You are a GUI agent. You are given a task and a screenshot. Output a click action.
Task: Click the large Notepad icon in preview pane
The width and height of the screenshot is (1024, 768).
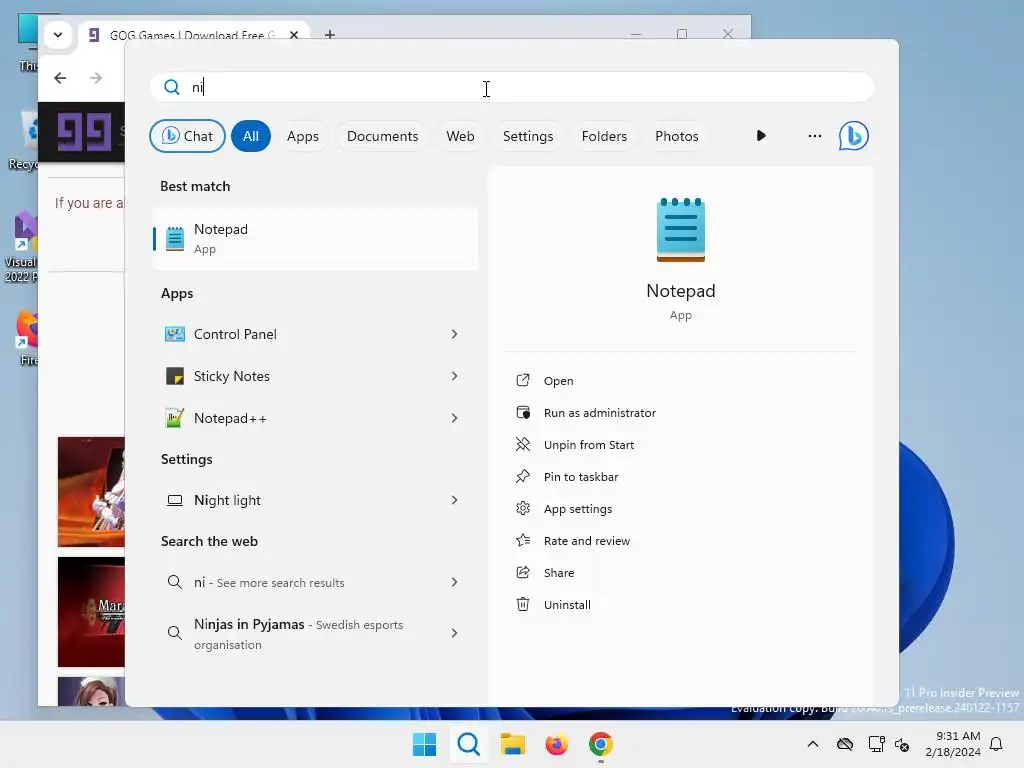680,230
